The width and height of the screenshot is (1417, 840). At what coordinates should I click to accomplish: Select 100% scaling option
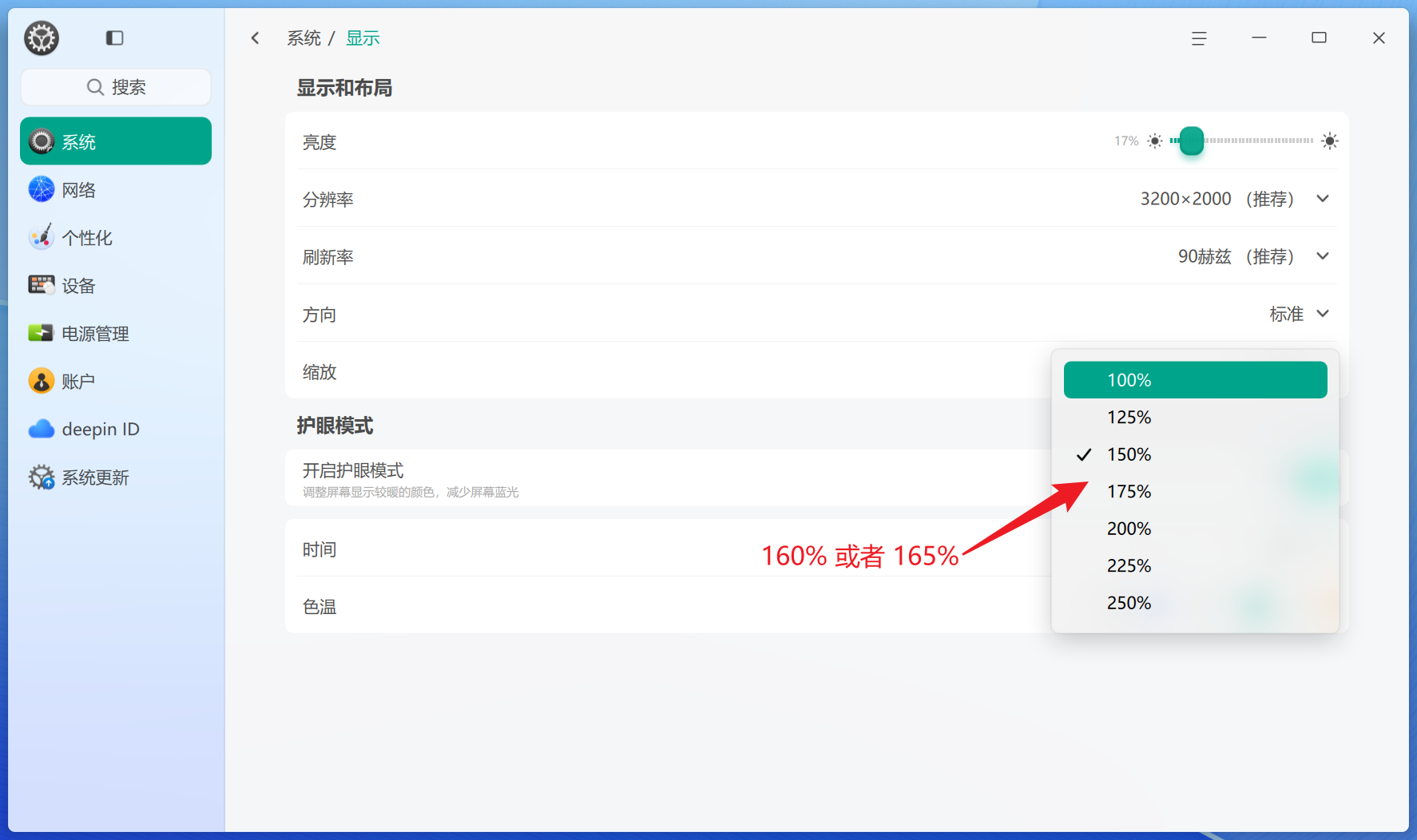point(1196,380)
